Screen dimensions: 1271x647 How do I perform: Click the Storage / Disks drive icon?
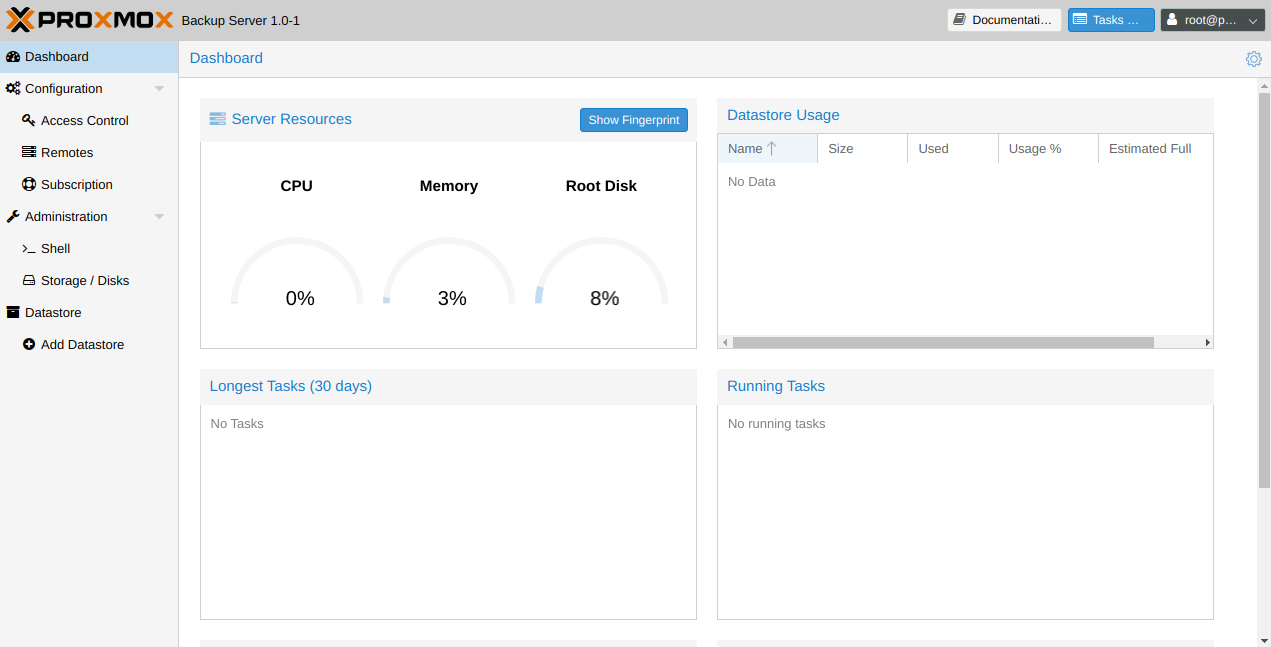[29, 280]
